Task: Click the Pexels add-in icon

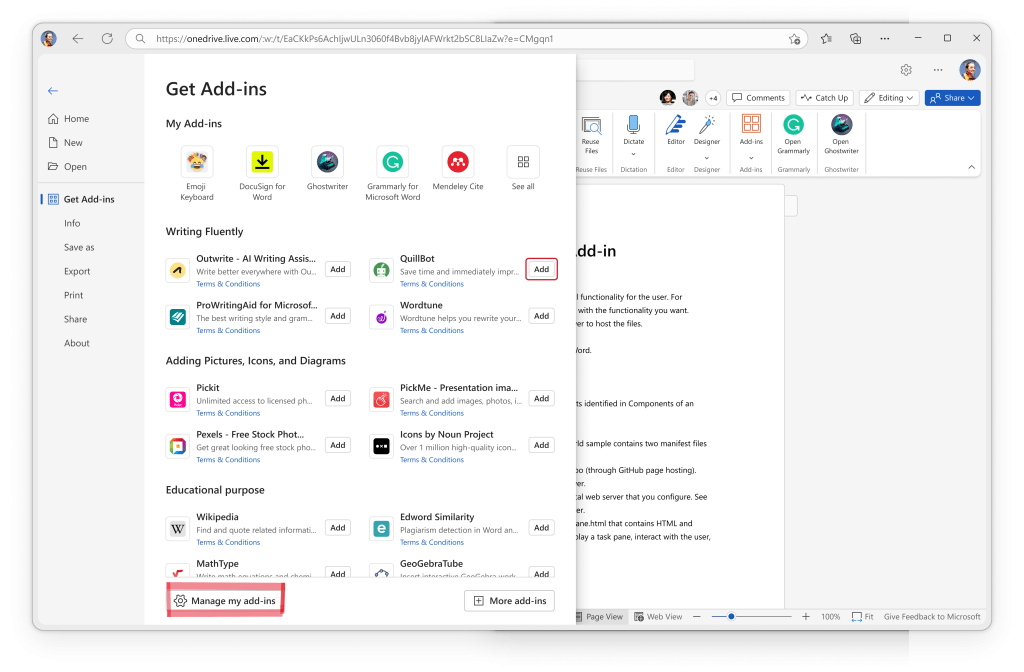Action: click(x=178, y=446)
